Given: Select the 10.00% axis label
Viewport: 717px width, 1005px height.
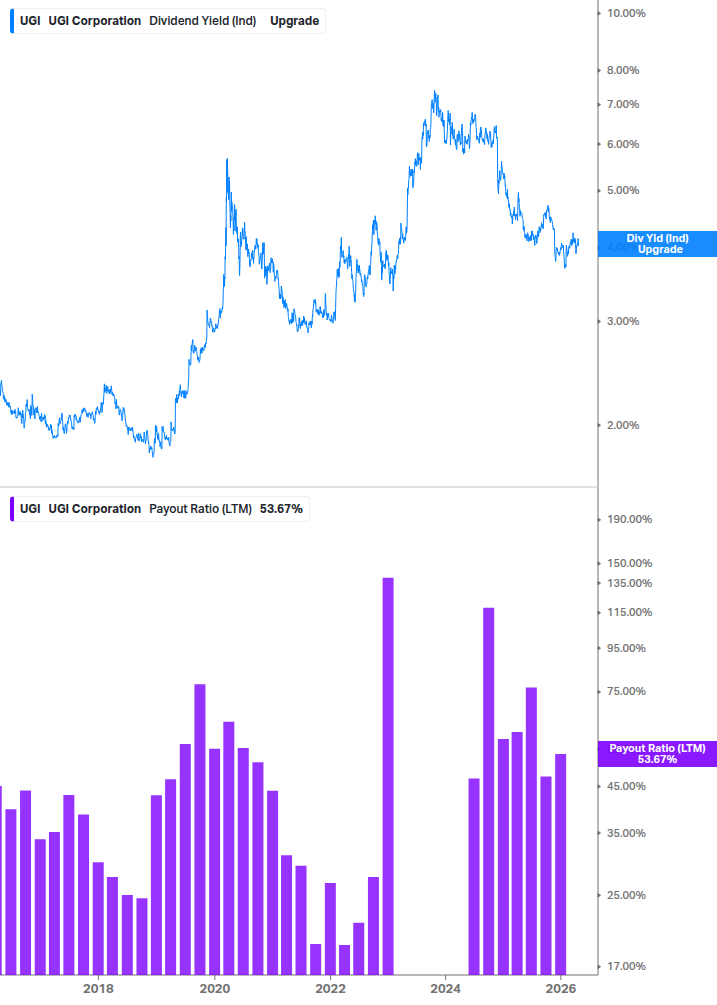Looking at the screenshot, I should pos(625,14).
